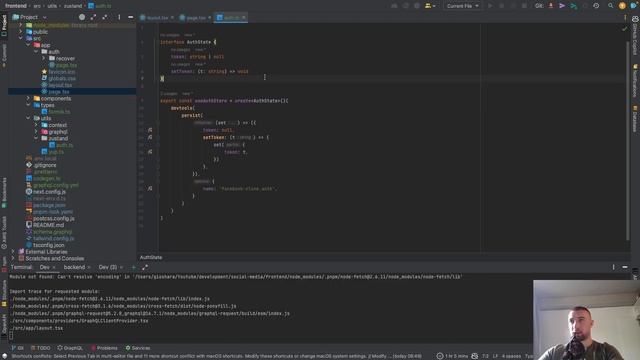Open Database panel on right stripe

pyautogui.click(x=635, y=119)
